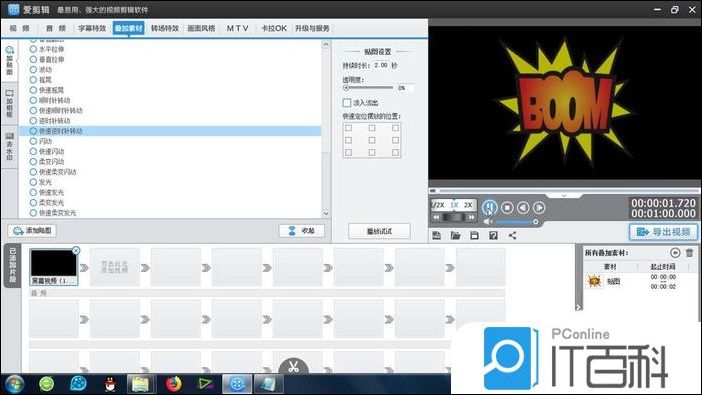This screenshot has width=702, height=395.
Task: Tick the center checkbox in the placement grid
Action: point(372,140)
